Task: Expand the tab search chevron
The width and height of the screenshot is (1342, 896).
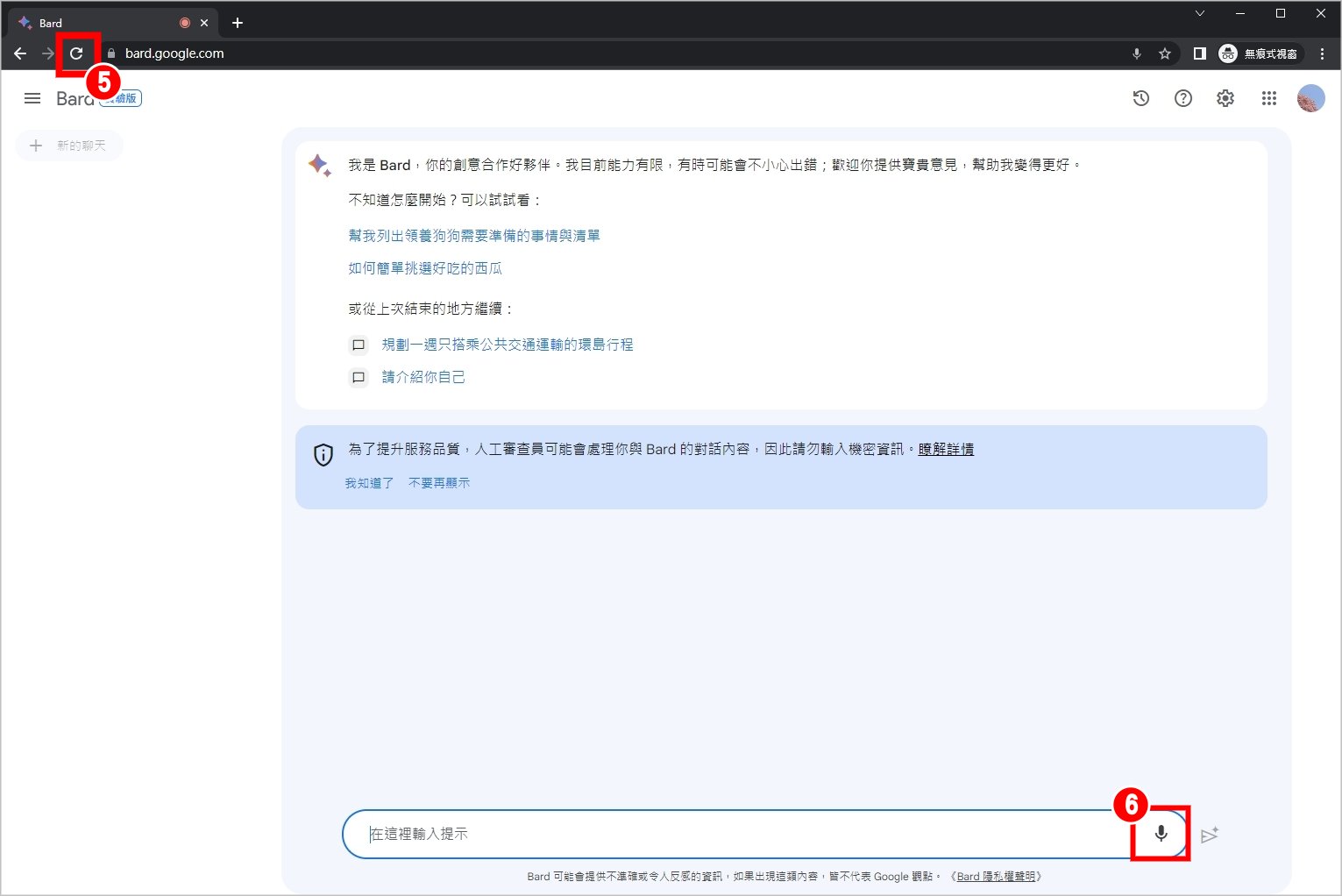Action: 1200,13
